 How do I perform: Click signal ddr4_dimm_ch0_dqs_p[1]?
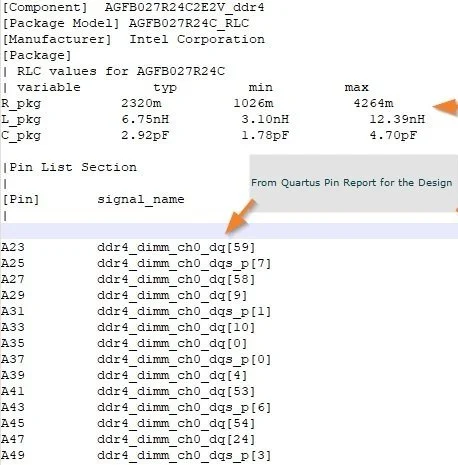(184, 312)
